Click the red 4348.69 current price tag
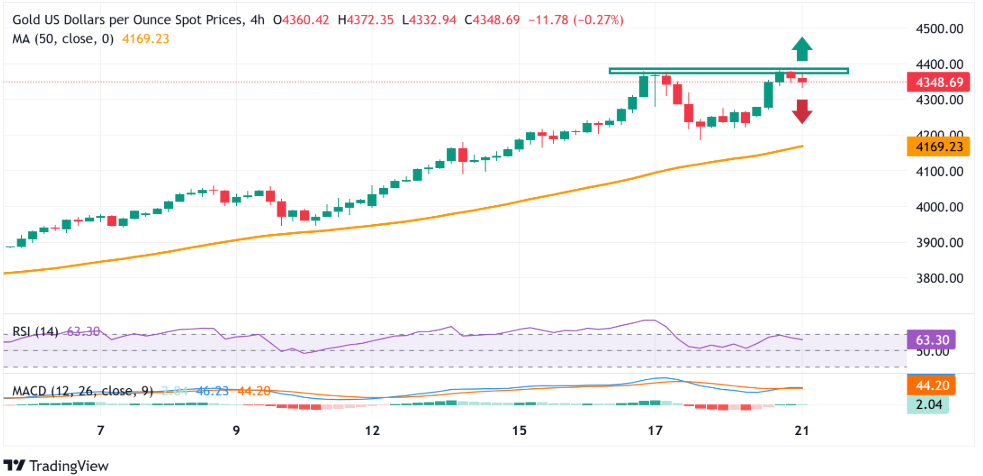 pyautogui.click(x=930, y=82)
